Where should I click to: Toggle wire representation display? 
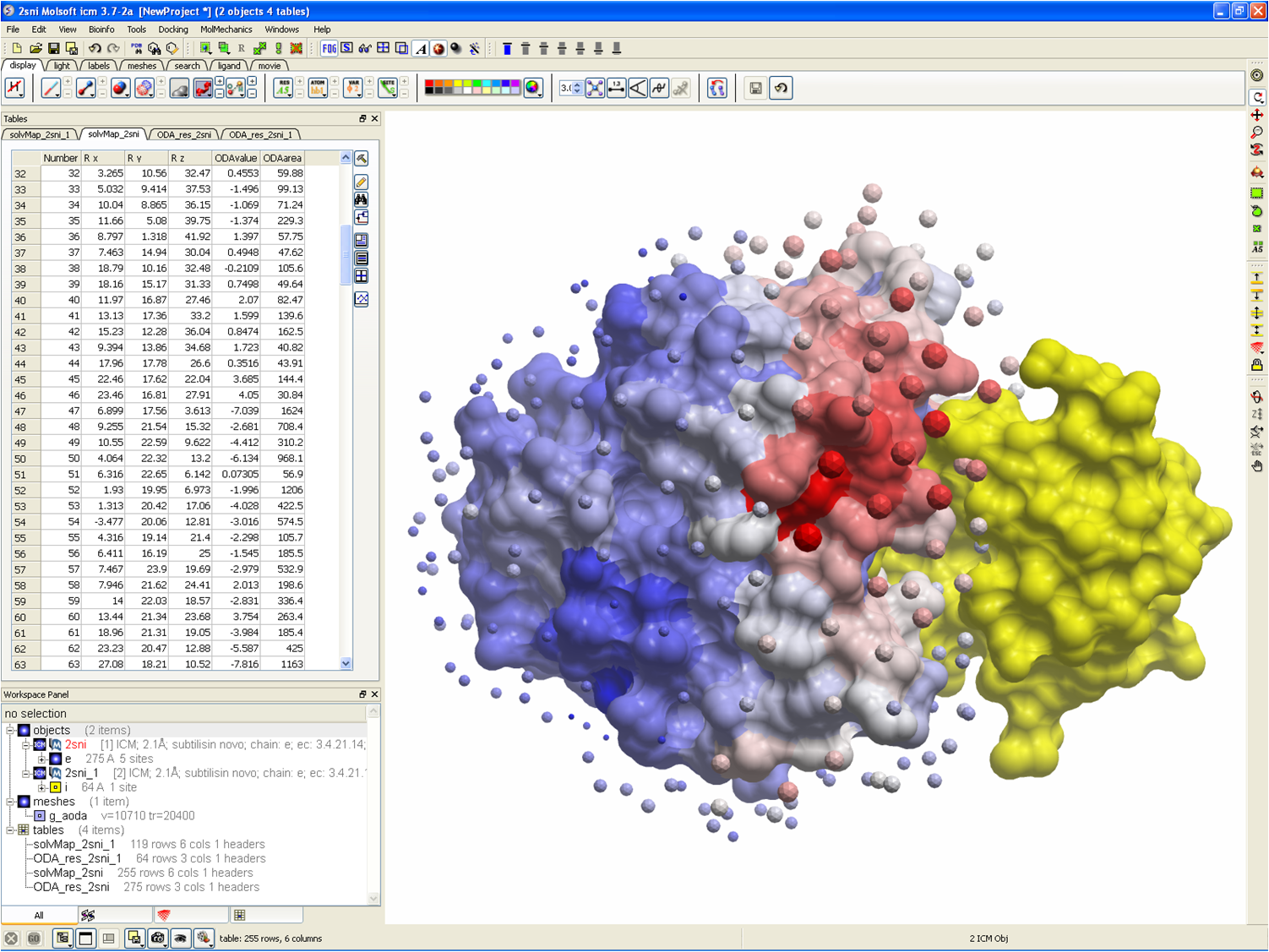51,88
